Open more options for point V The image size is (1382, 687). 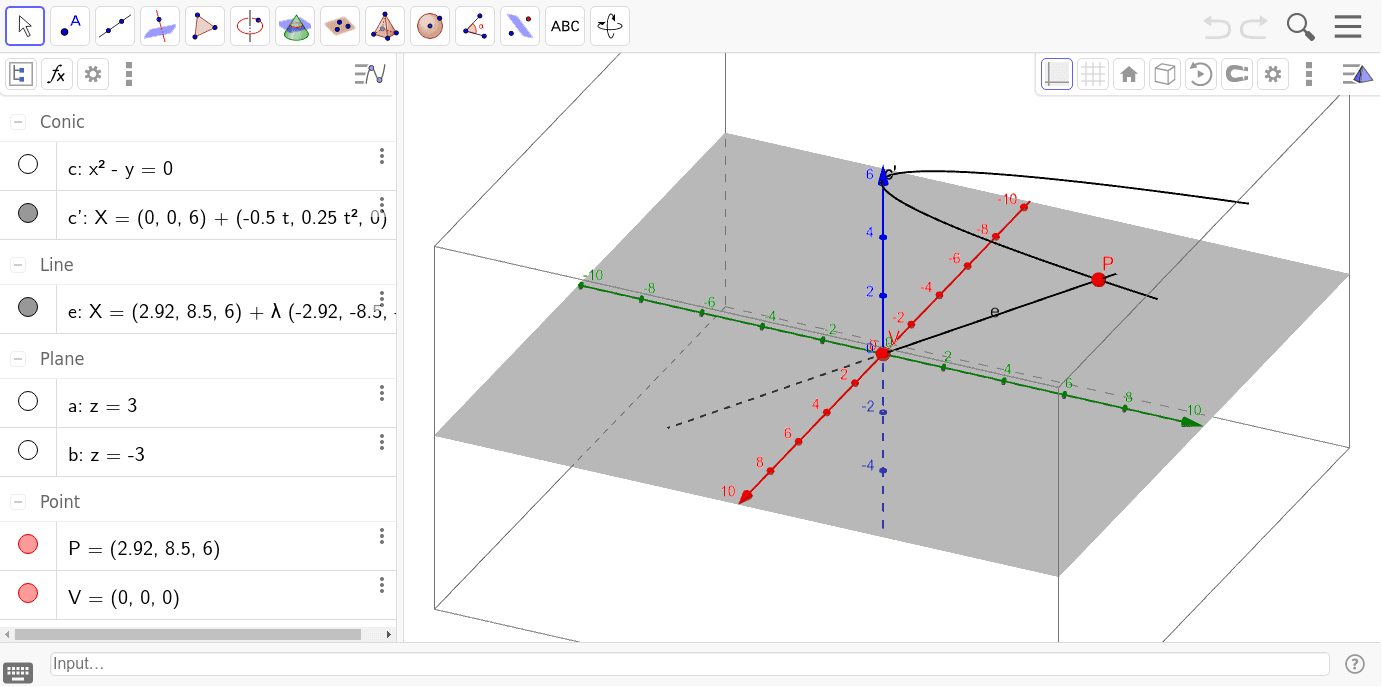(381, 585)
